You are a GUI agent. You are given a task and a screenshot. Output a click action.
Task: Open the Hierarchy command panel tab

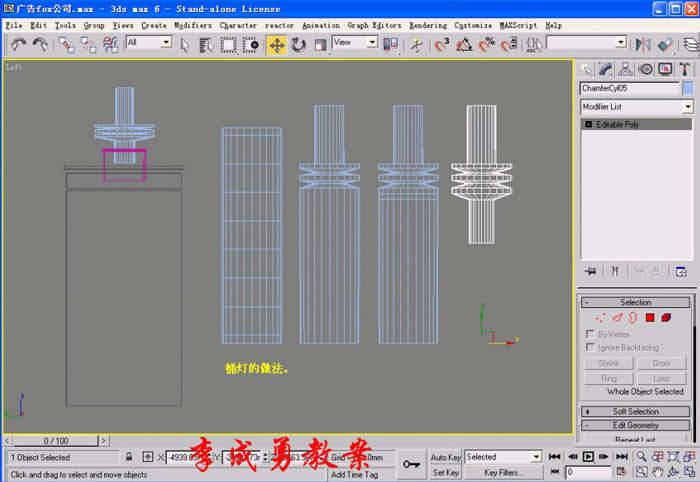pos(625,69)
